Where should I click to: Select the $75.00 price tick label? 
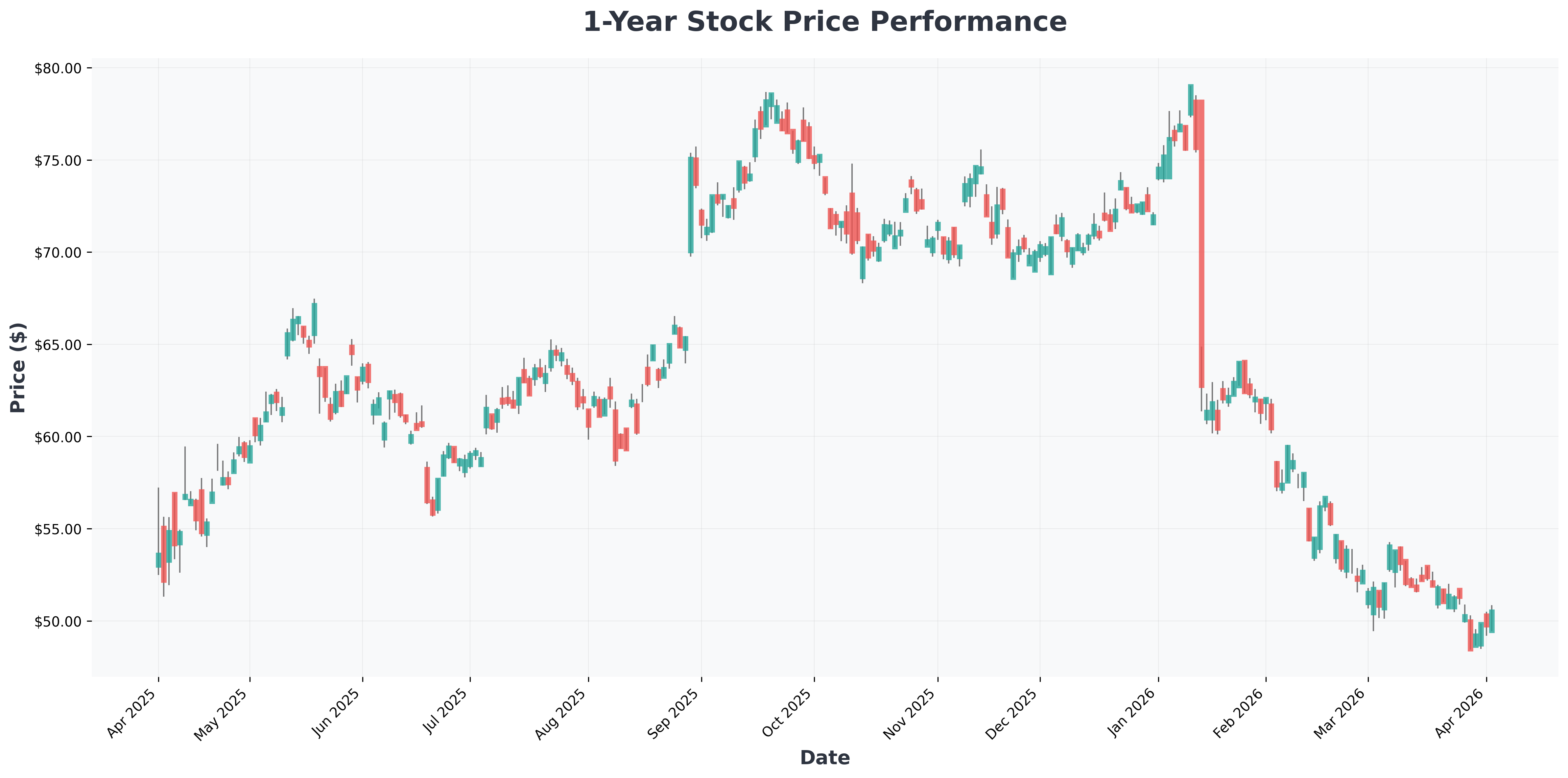coord(59,161)
